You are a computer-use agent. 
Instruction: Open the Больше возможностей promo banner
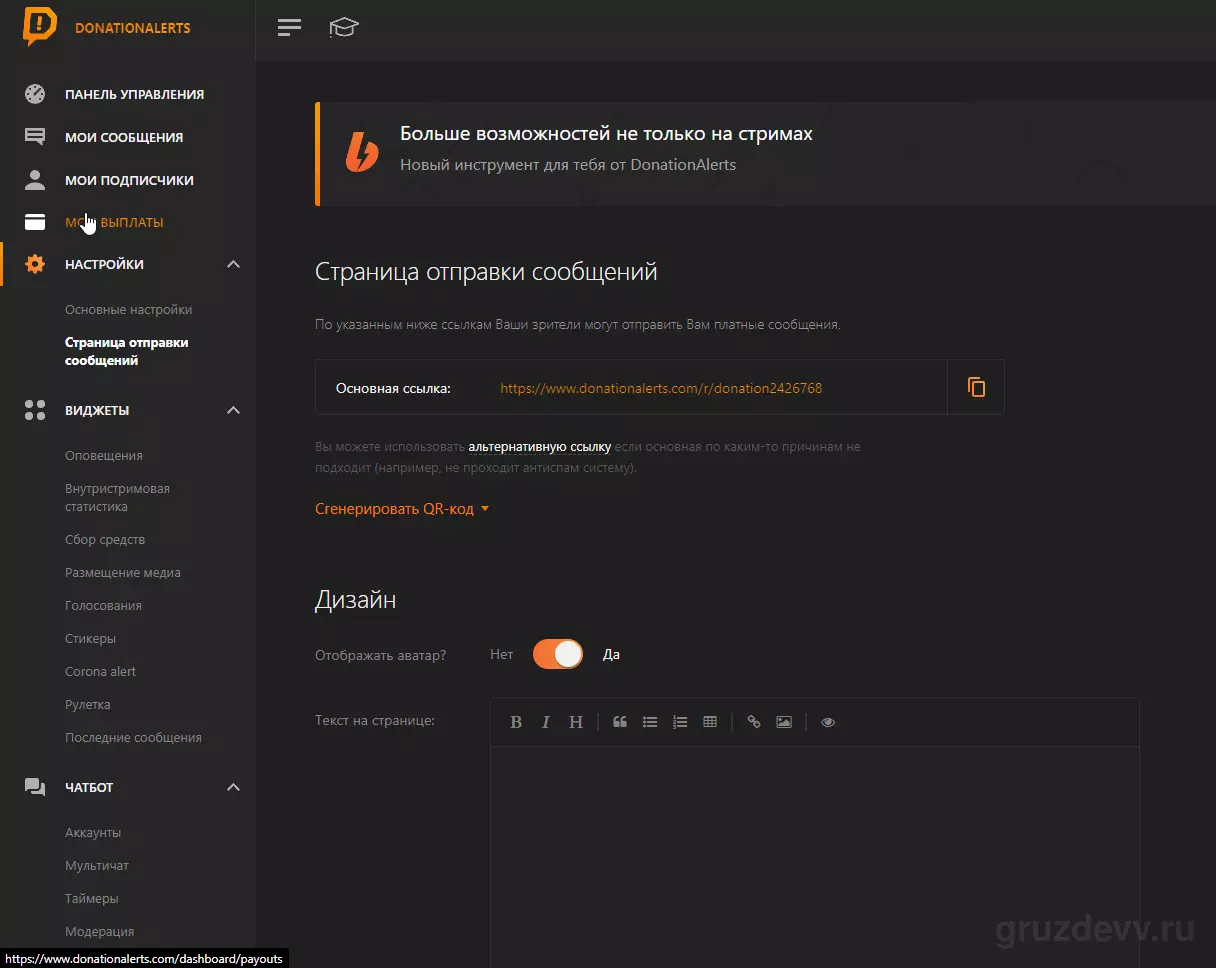coord(765,153)
